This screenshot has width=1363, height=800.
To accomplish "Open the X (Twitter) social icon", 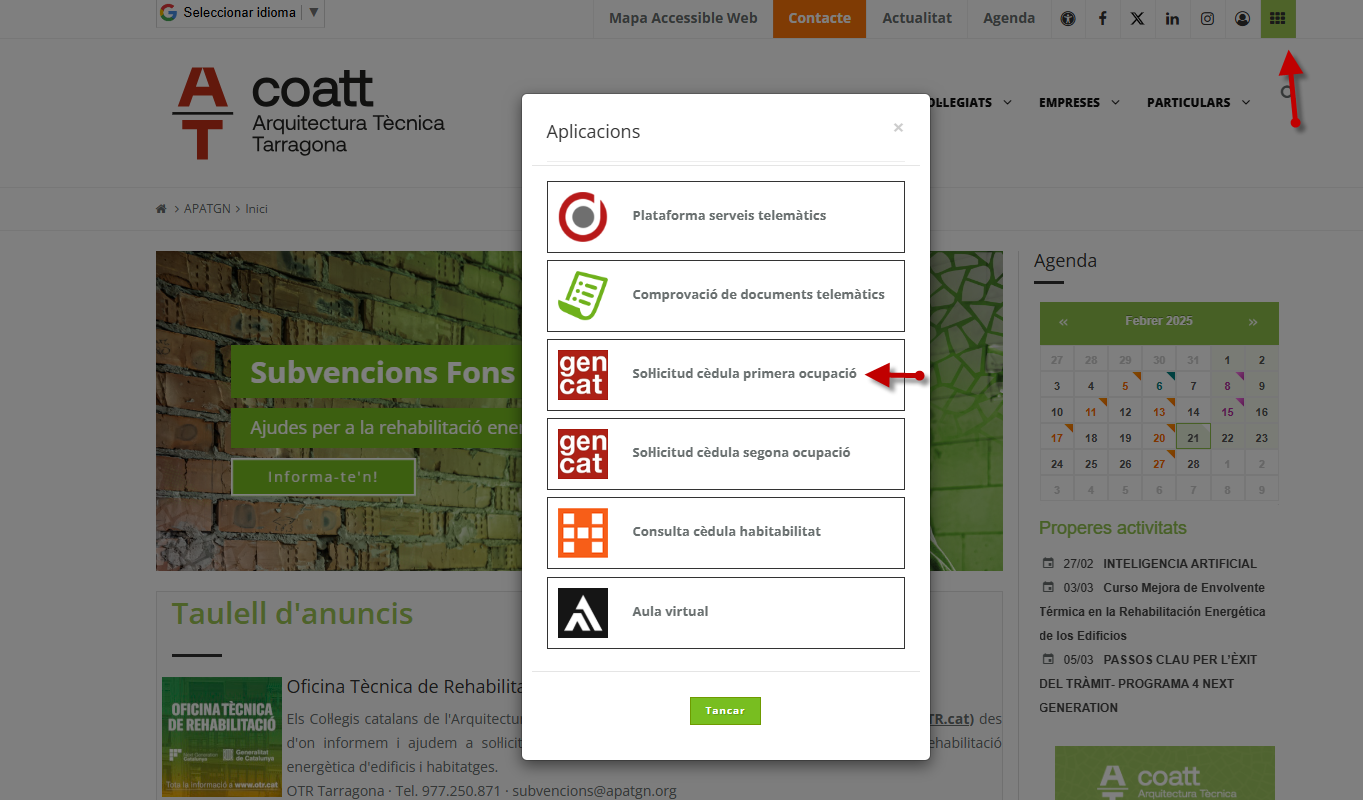I will (1137, 18).
